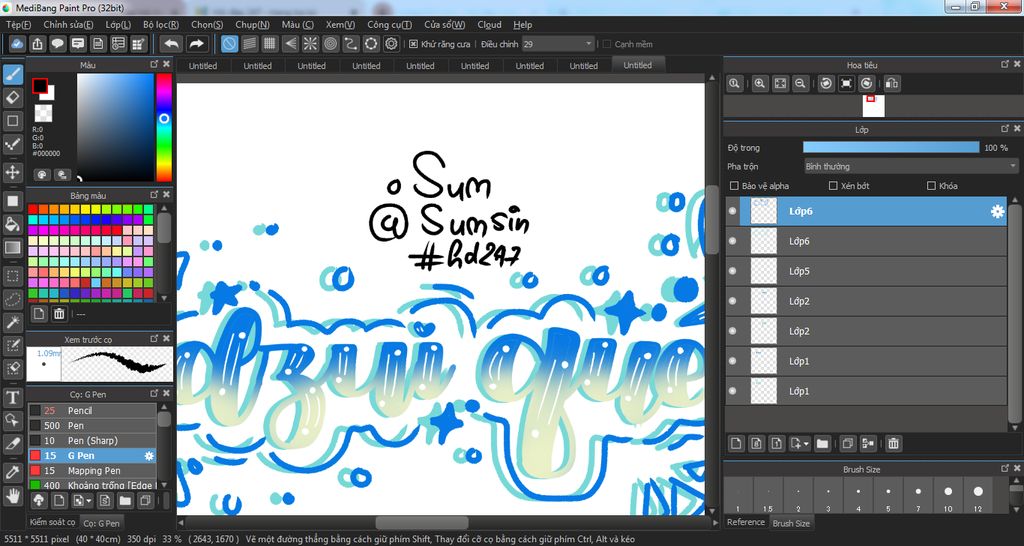
Task: Pick brush size 10 preset
Action: point(948,496)
